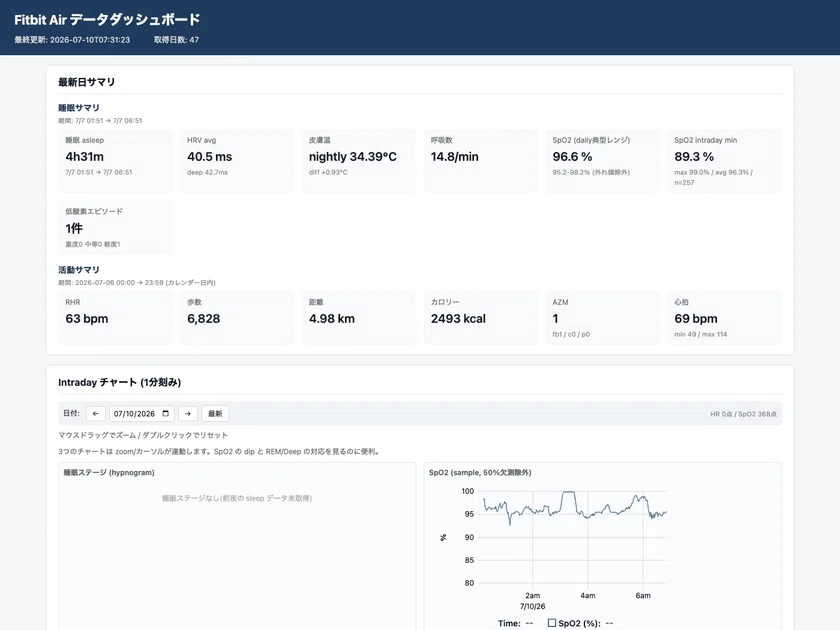
Task: Click SpO2 intraday min card label
Action: point(706,140)
